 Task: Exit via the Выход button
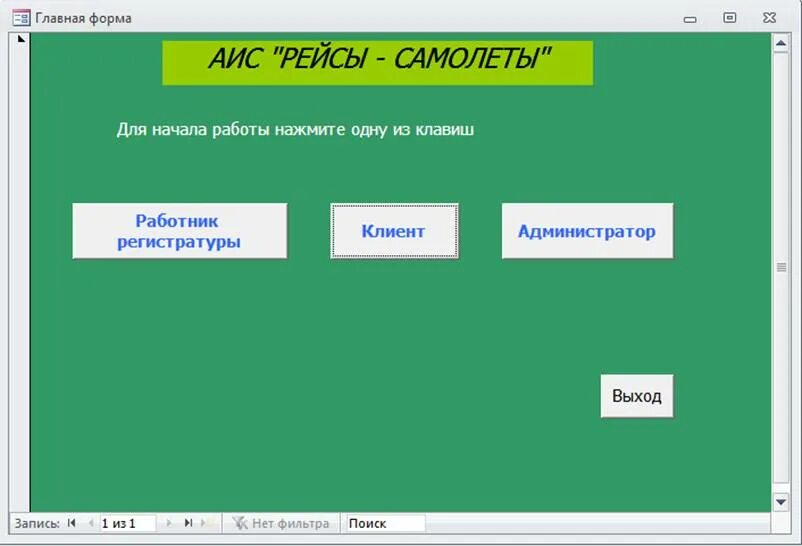pyautogui.click(x=637, y=396)
